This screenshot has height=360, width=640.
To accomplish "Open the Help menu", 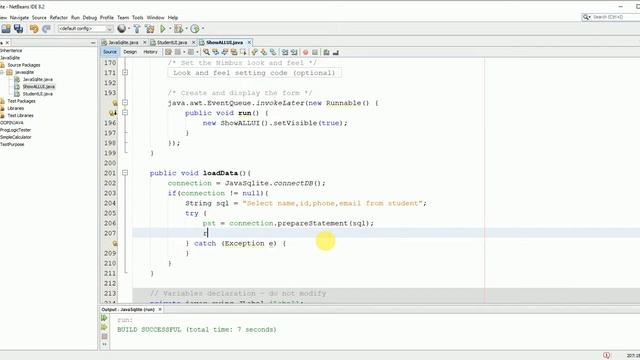I will pos(173,18).
